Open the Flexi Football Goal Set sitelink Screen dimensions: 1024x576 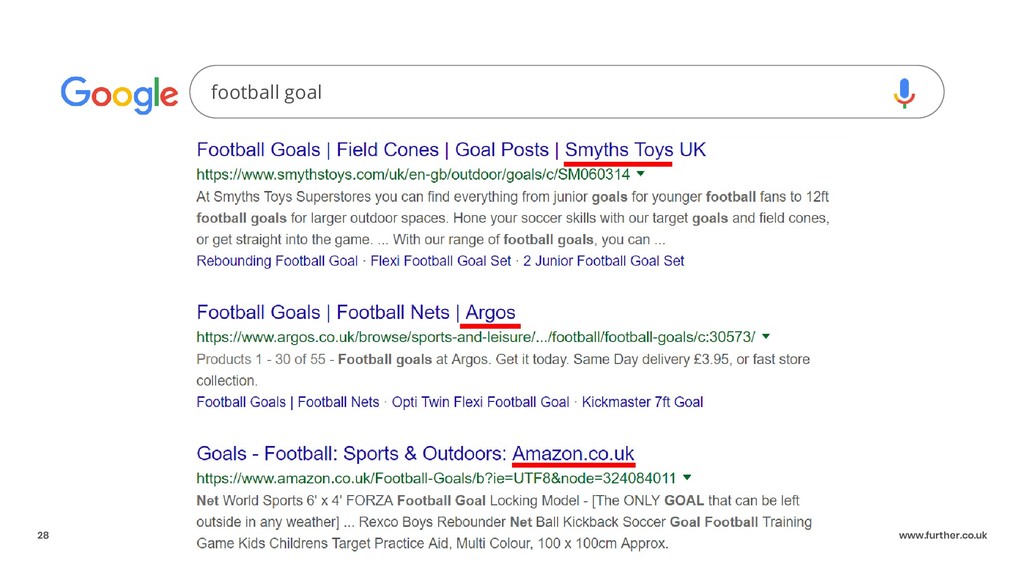coord(441,261)
